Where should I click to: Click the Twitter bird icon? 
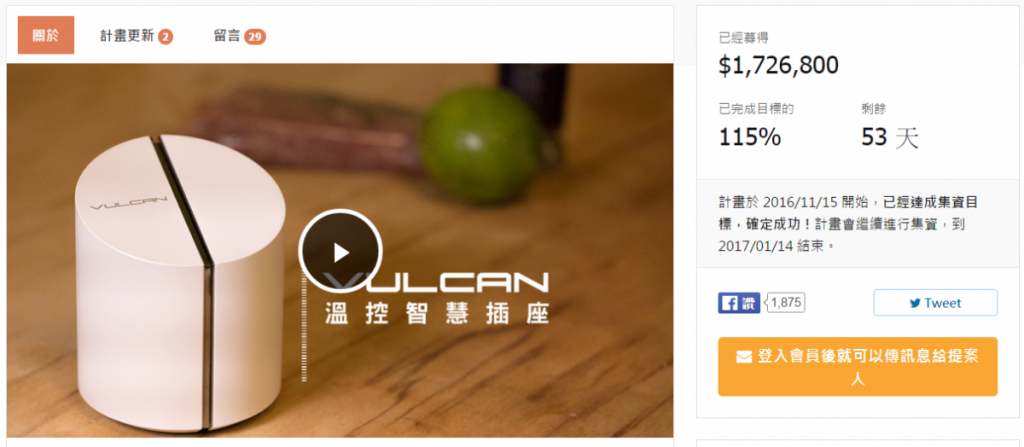[915, 303]
